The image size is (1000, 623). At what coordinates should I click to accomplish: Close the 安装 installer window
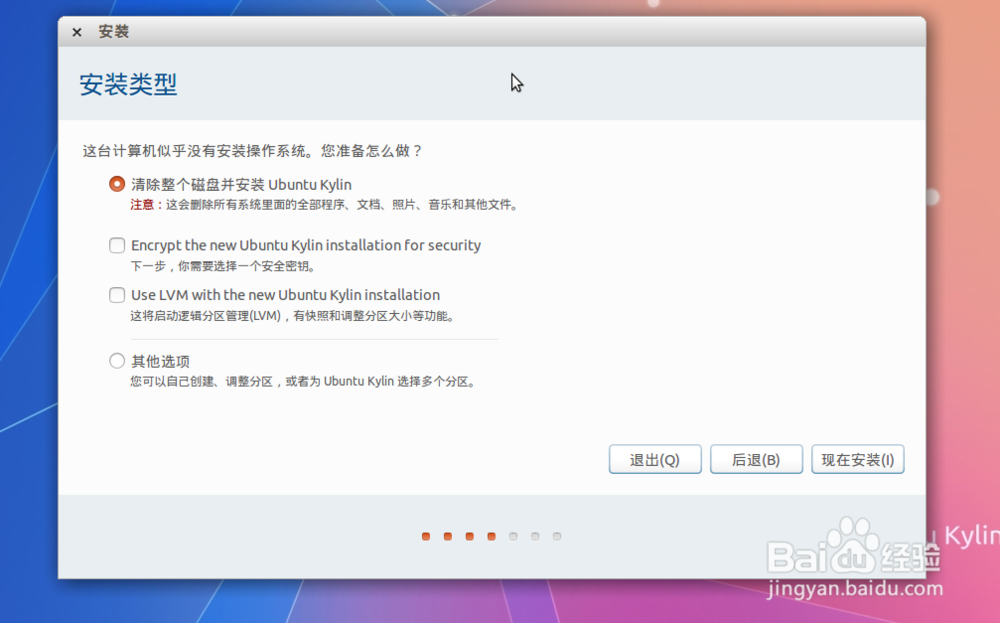(x=76, y=31)
